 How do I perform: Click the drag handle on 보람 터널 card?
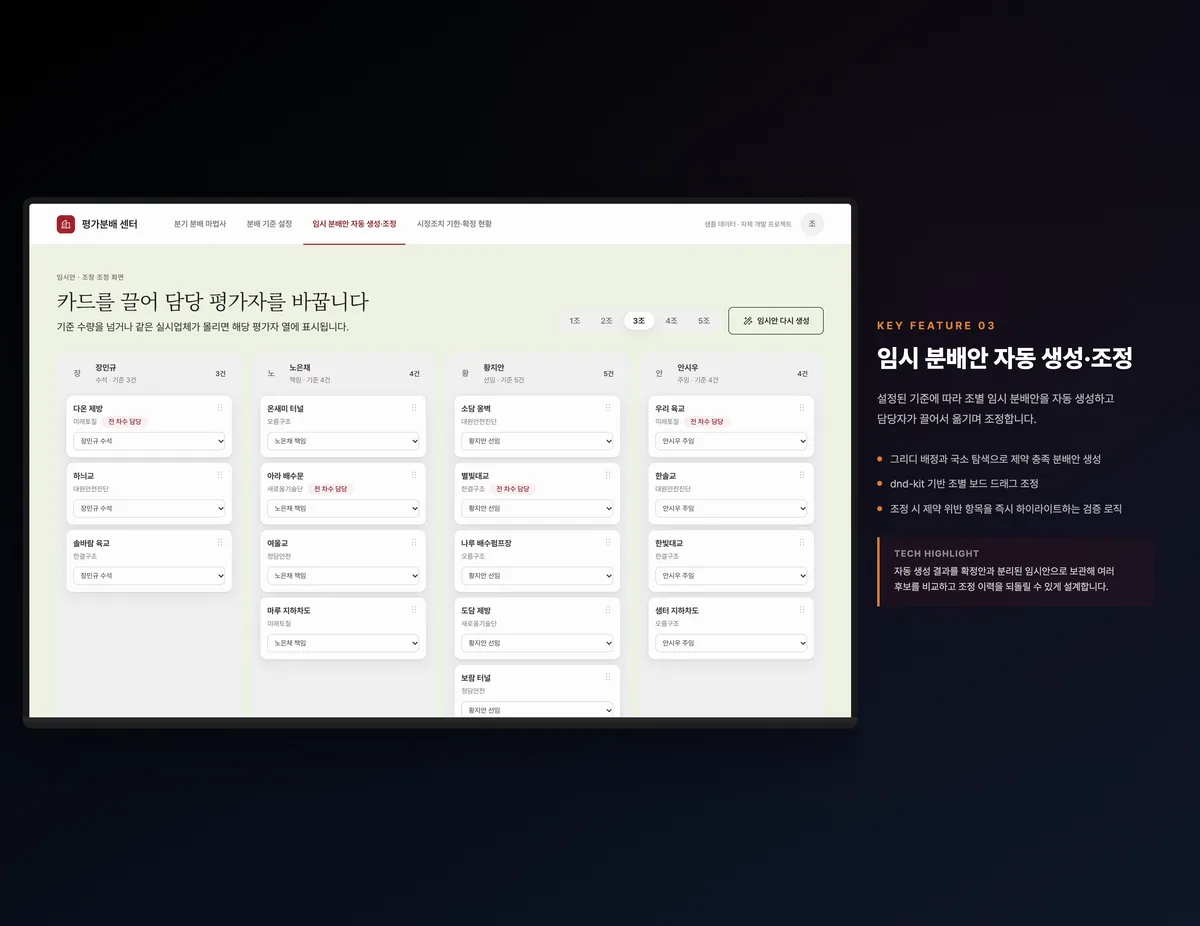[608, 677]
